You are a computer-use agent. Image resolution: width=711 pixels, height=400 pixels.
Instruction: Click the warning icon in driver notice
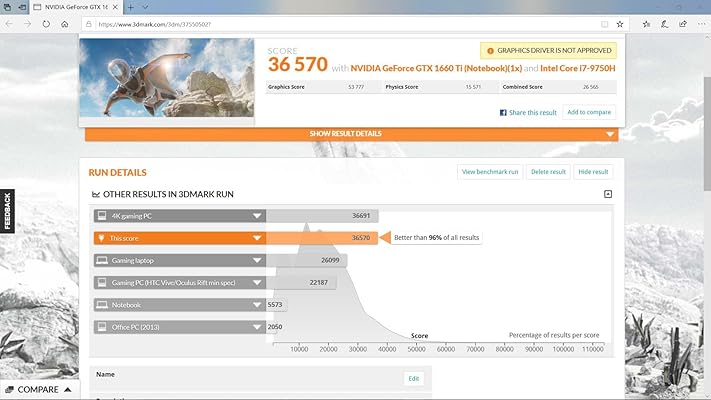490,51
